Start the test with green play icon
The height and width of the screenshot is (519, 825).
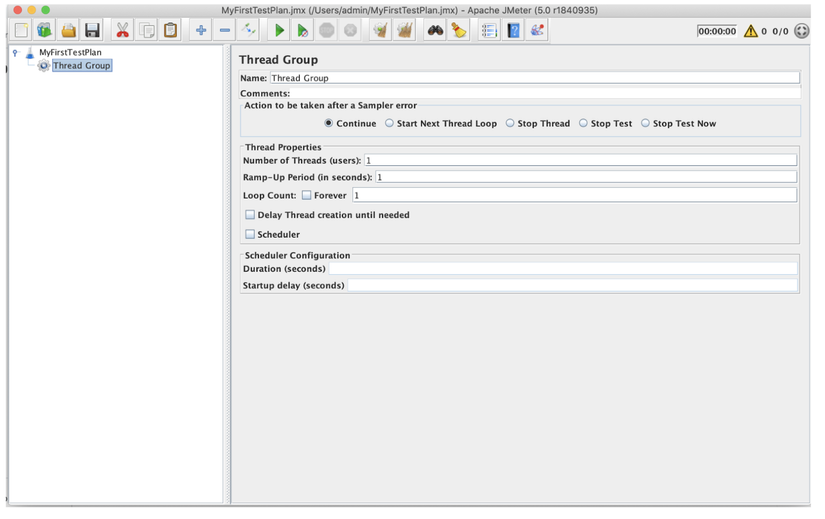[279, 31]
